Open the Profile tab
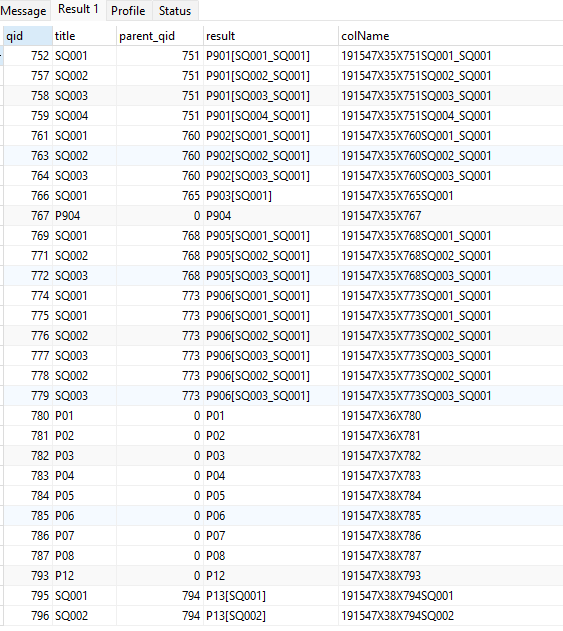Screen dimensions: 563x631 point(128,10)
